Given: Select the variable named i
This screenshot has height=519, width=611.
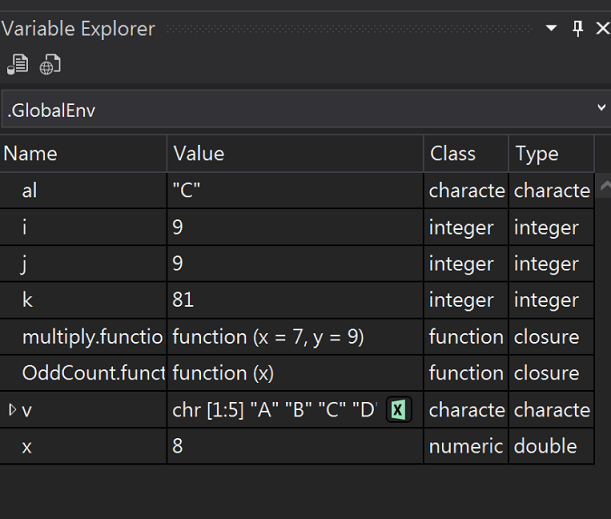Looking at the screenshot, I should coord(26,228).
